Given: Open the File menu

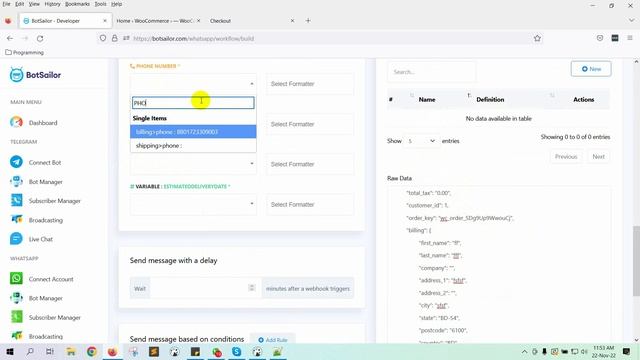Looking at the screenshot, I should pos(7,4).
